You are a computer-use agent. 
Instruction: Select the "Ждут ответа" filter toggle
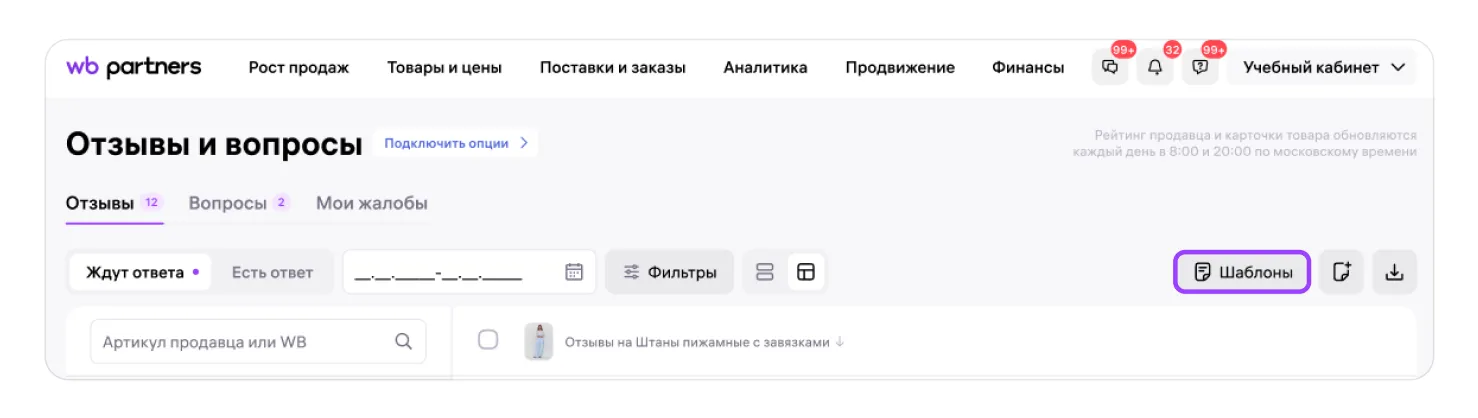pos(141,272)
